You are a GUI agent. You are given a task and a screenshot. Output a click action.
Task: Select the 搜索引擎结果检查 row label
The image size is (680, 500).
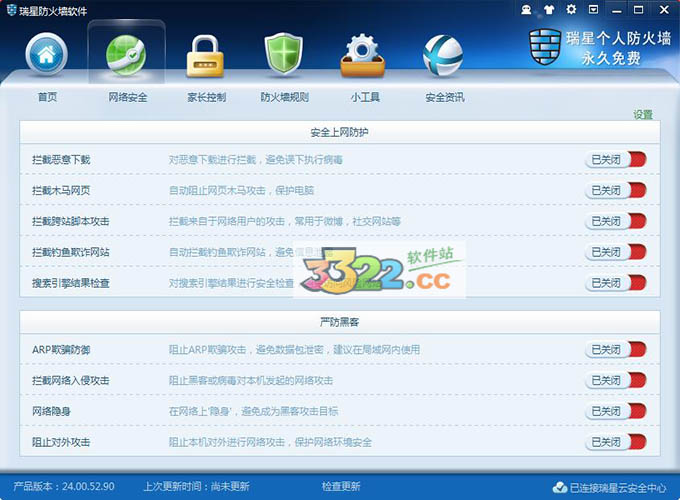70,283
